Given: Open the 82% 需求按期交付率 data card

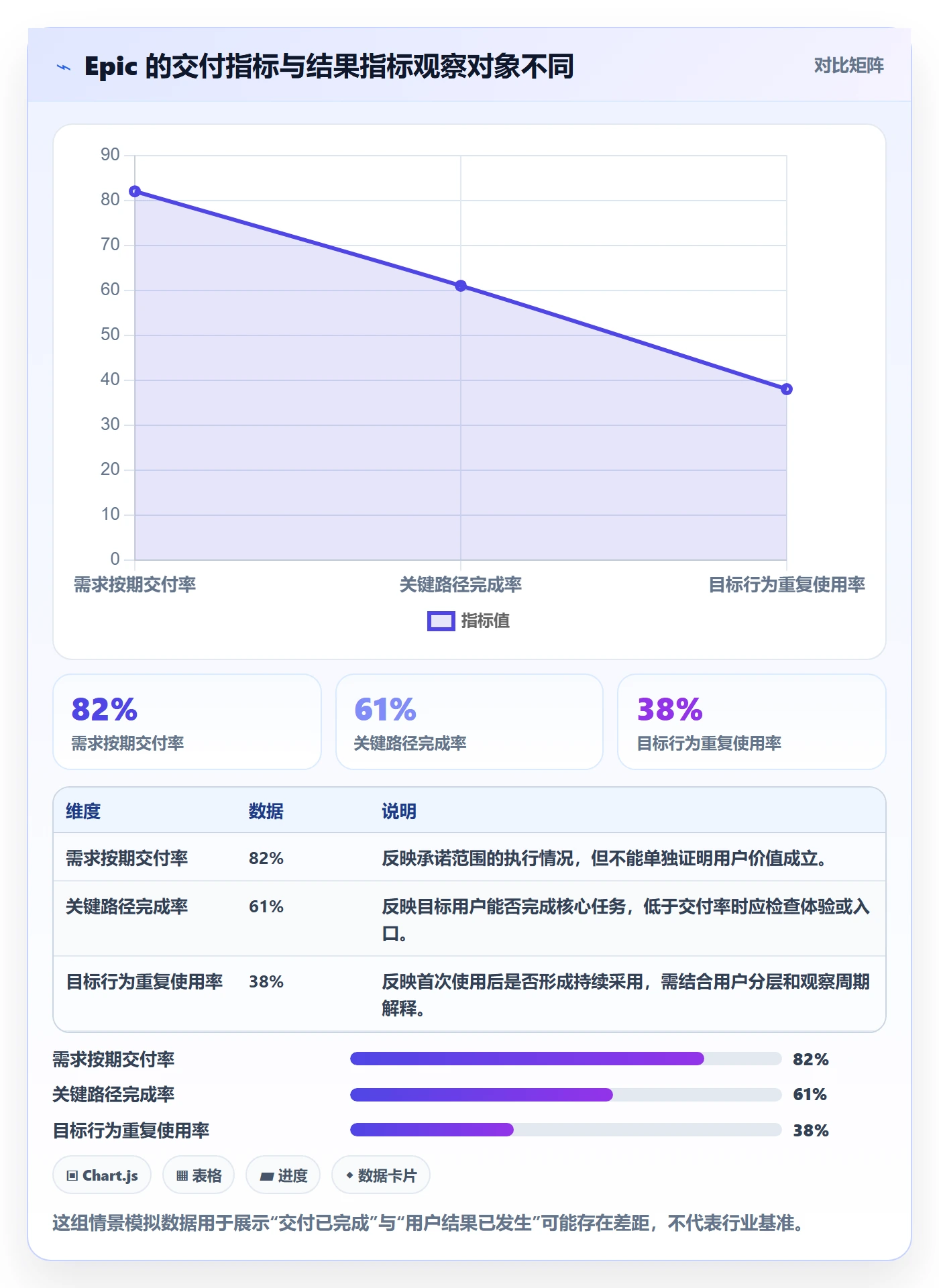Looking at the screenshot, I should tap(187, 722).
